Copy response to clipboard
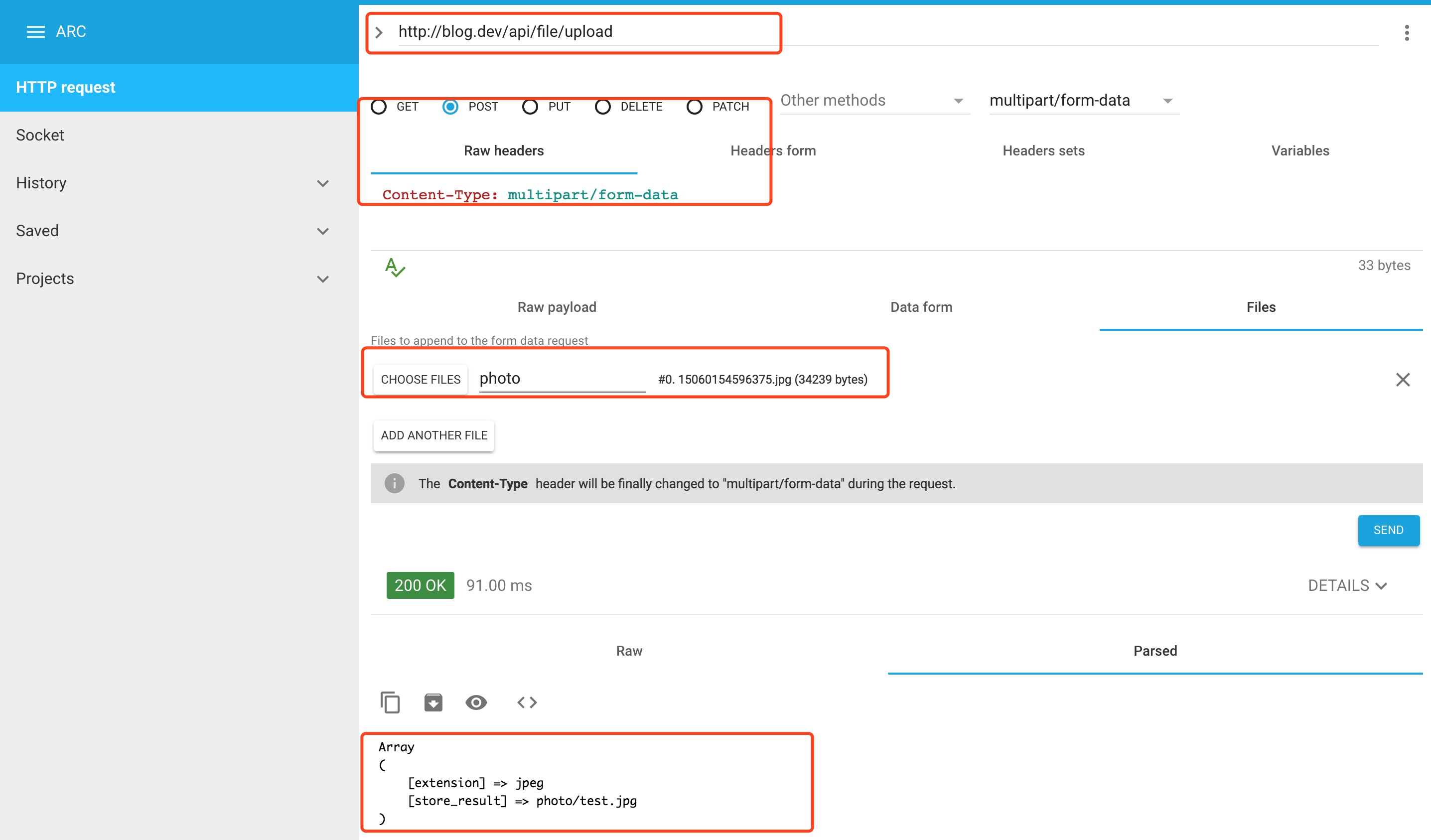1431x840 pixels. click(x=390, y=702)
